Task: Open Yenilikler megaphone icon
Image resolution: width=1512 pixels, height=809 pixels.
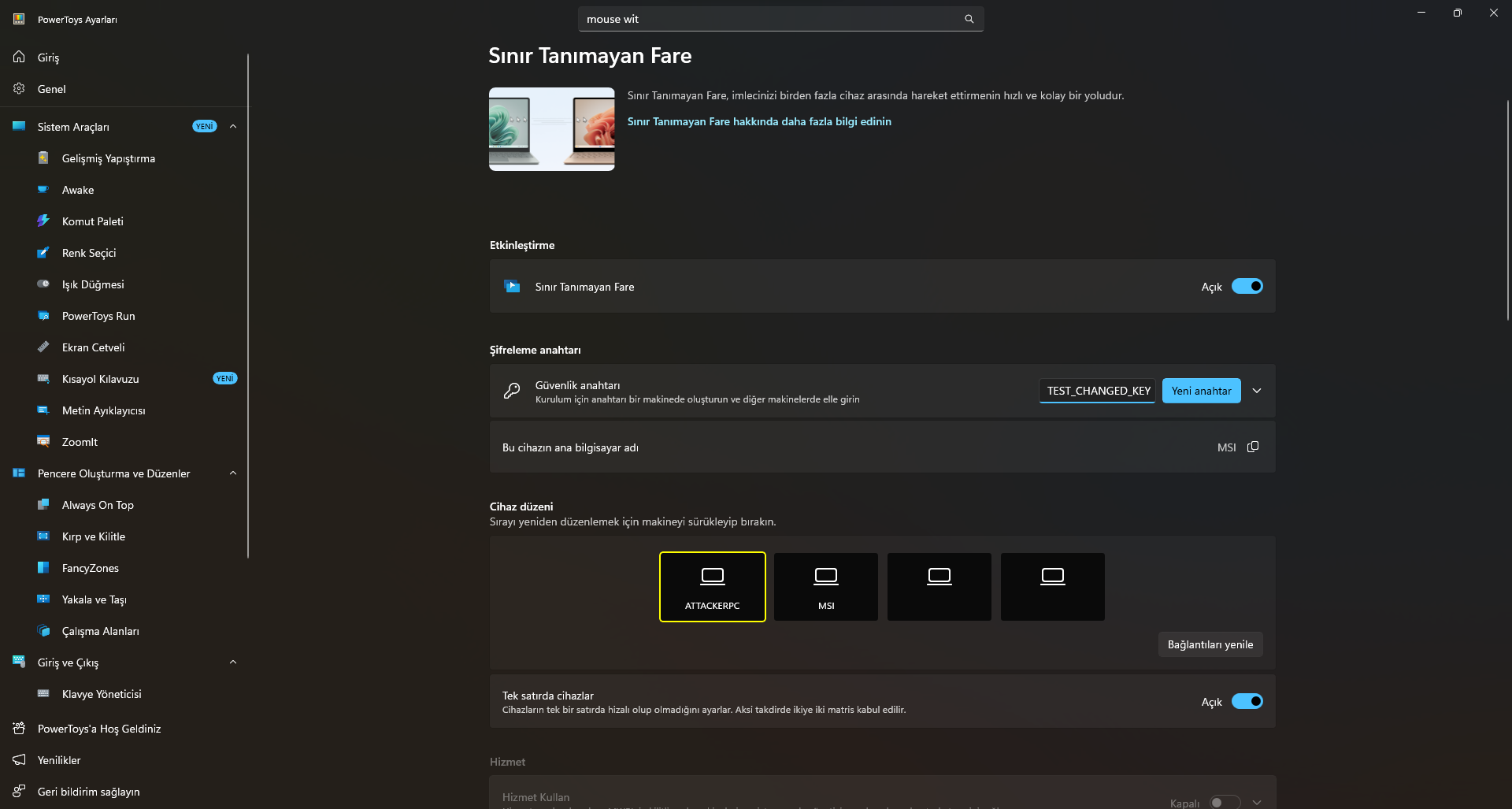Action: click(19, 759)
